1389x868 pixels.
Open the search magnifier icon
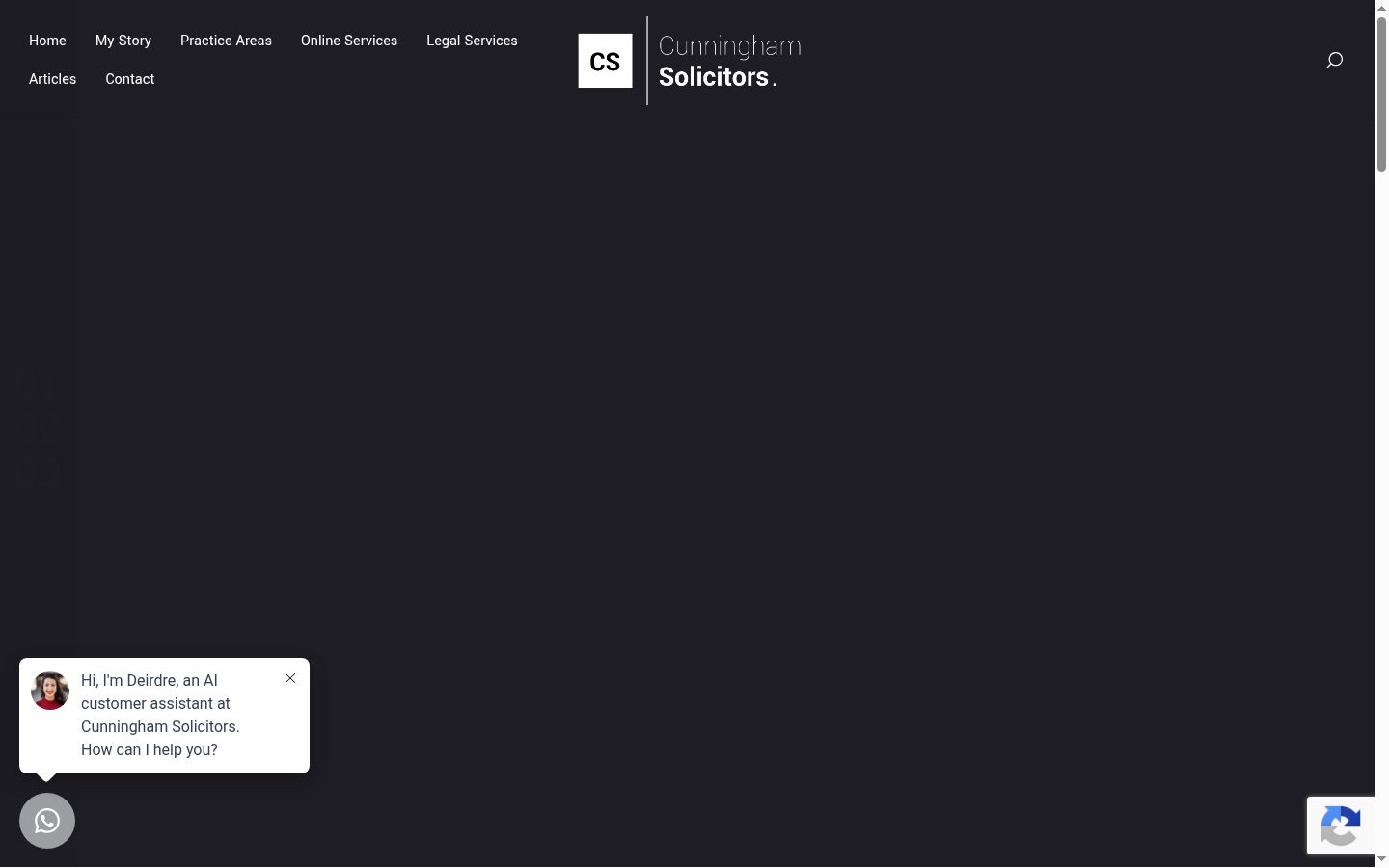pyautogui.click(x=1334, y=61)
